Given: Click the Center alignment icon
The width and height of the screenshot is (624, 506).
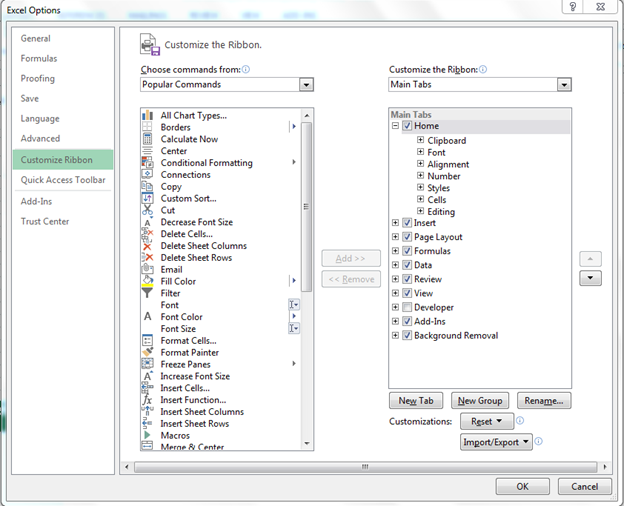Looking at the screenshot, I should pyautogui.click(x=147, y=151).
